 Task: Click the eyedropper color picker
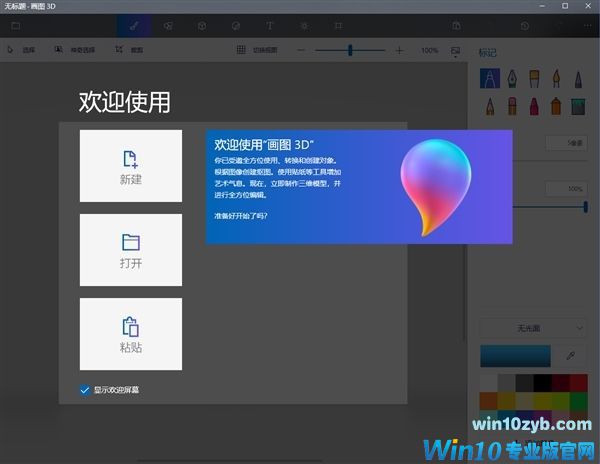click(571, 355)
